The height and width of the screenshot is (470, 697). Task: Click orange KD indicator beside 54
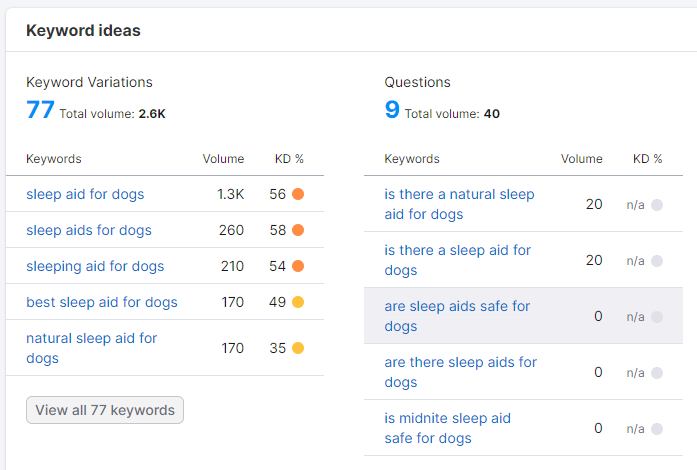tap(298, 266)
